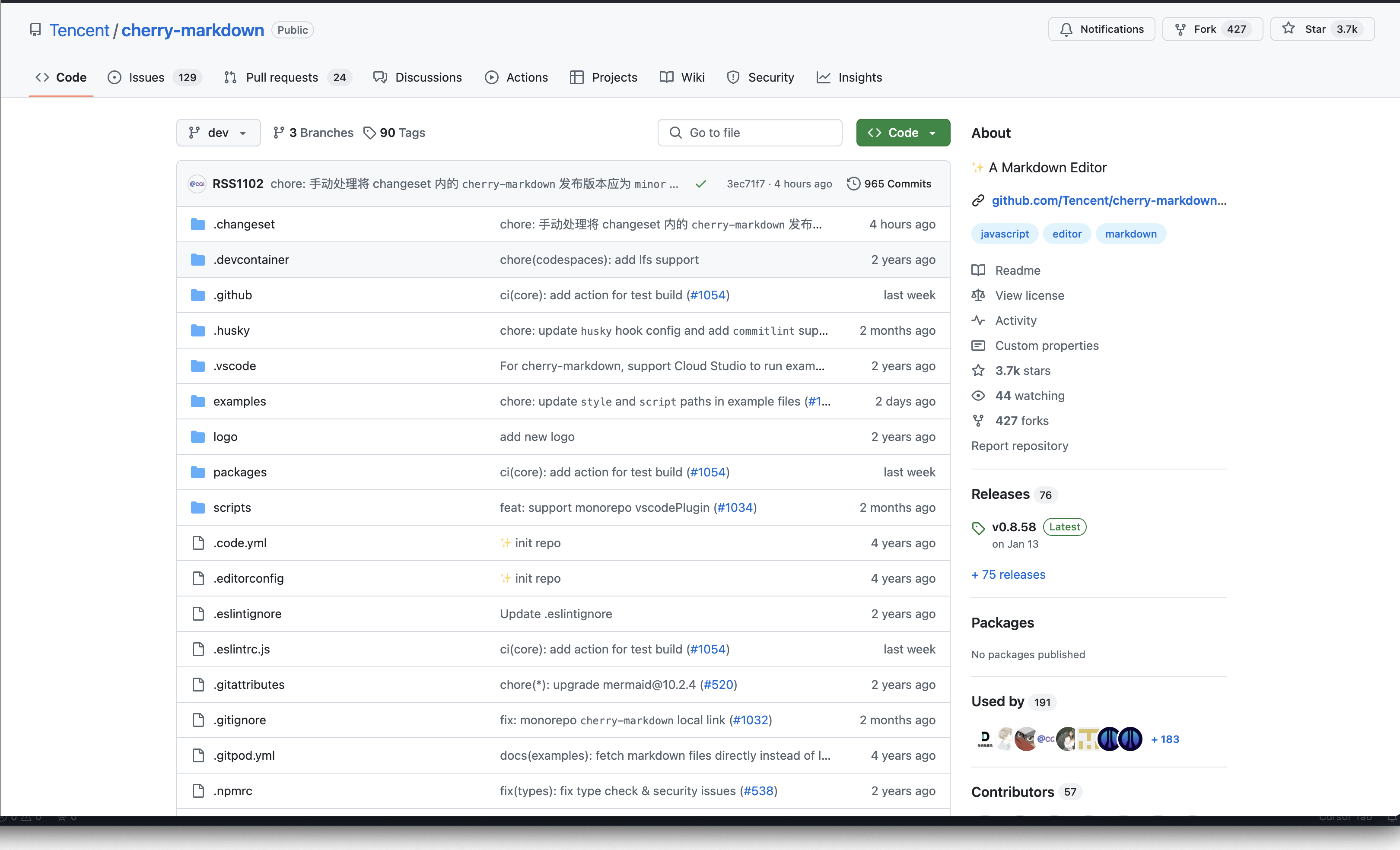Open the .eslintrc.js file

(242, 649)
